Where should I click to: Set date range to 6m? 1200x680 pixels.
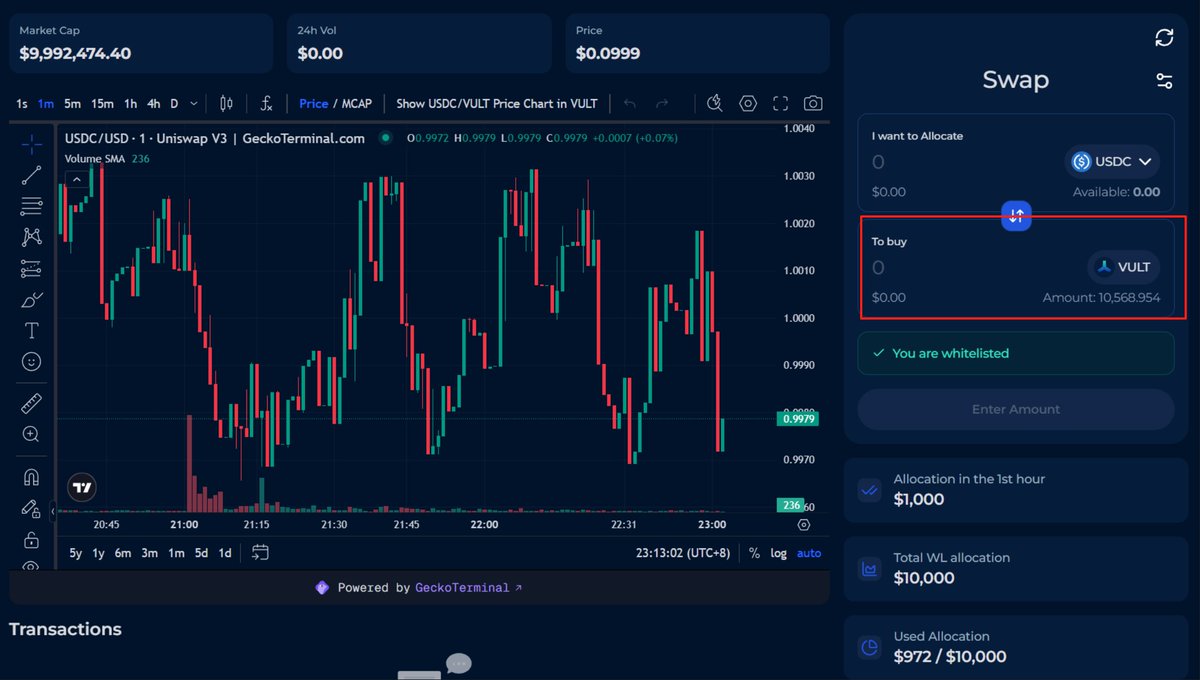[x=122, y=553]
